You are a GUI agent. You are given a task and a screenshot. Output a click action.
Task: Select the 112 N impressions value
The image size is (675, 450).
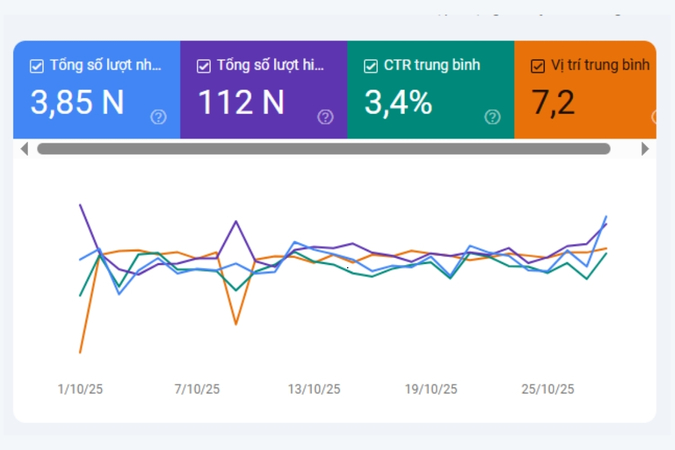point(241,102)
